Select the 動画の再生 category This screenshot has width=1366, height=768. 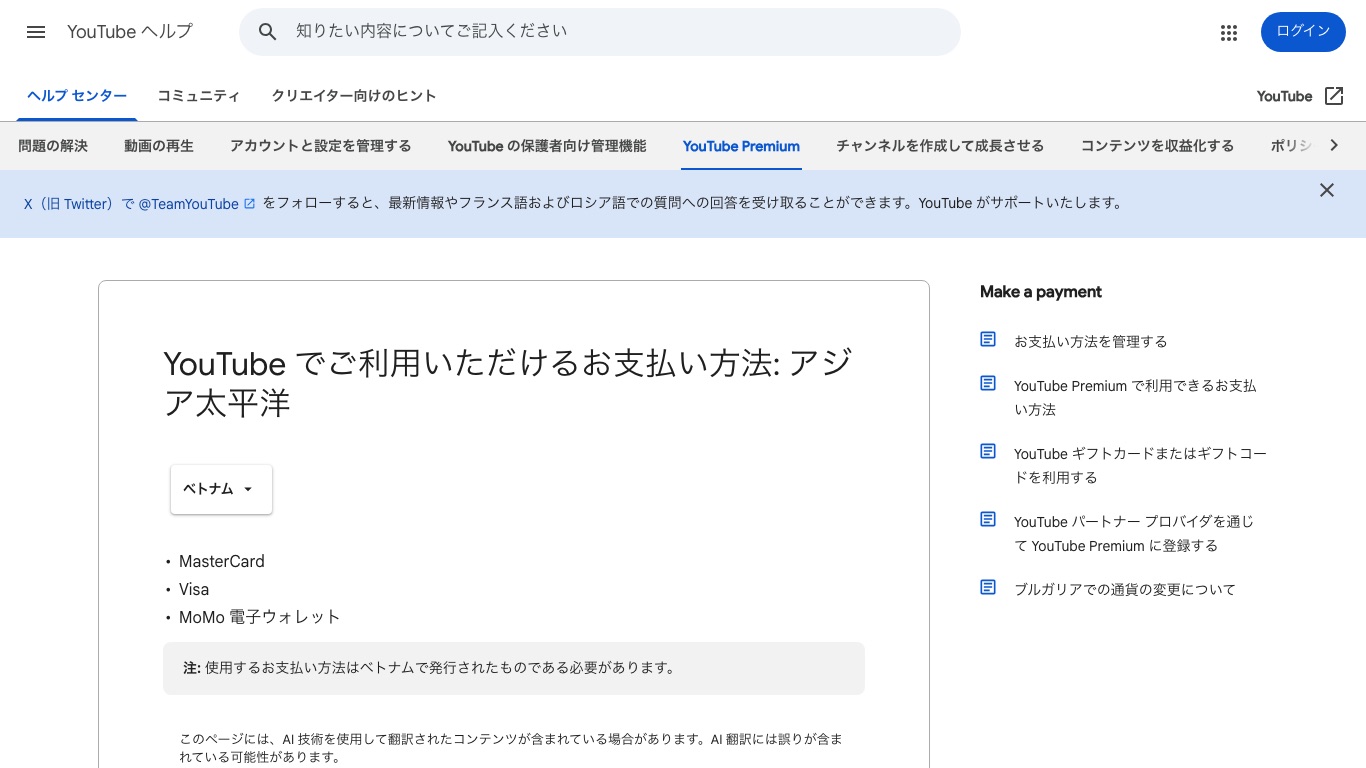(159, 146)
